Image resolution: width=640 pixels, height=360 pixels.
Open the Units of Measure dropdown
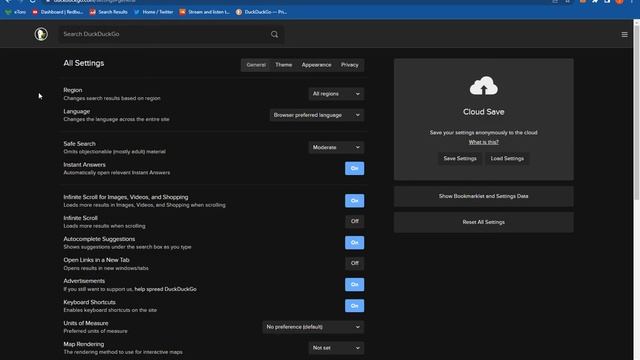coord(313,327)
